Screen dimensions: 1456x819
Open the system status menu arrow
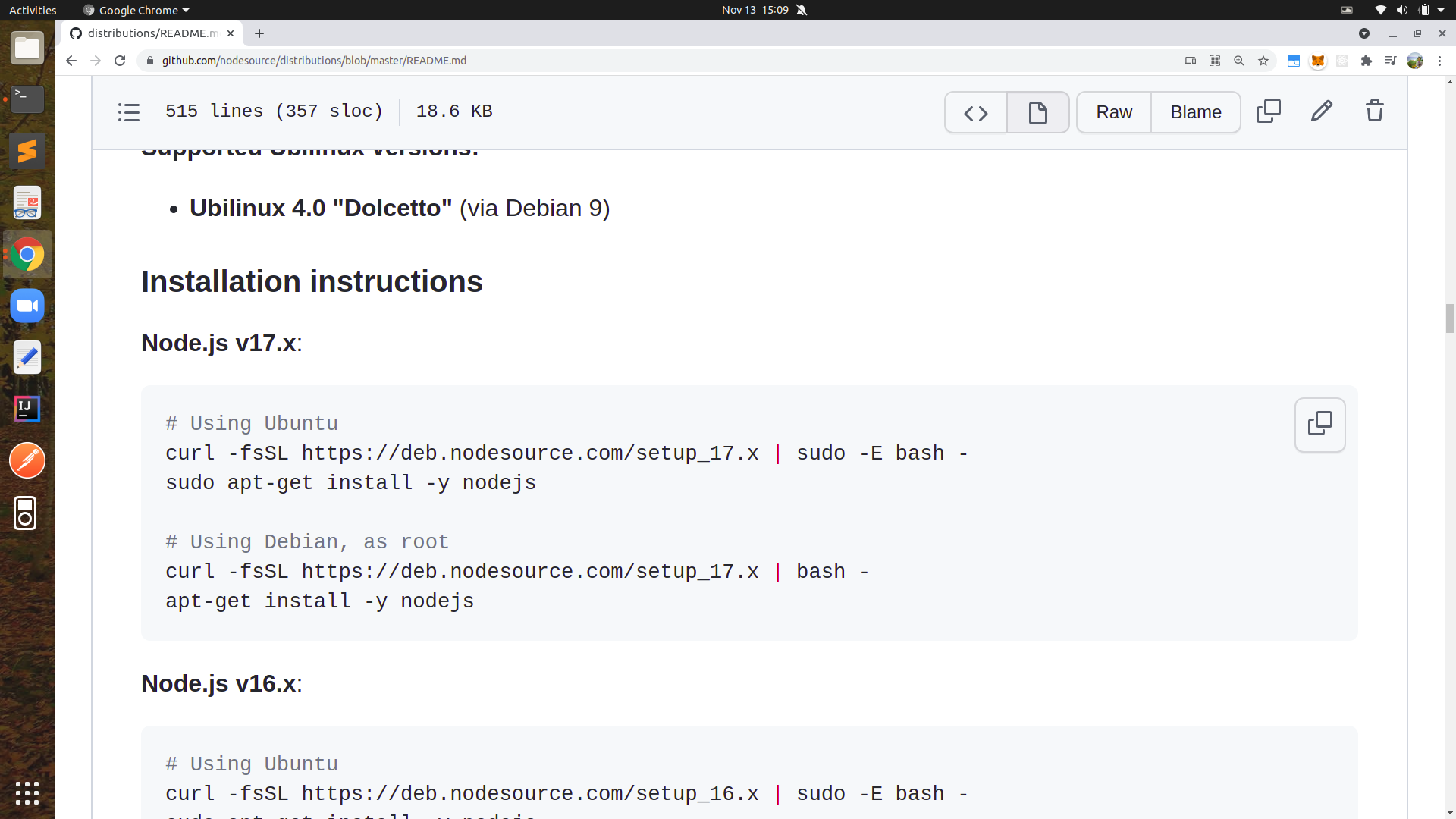pos(1441,10)
